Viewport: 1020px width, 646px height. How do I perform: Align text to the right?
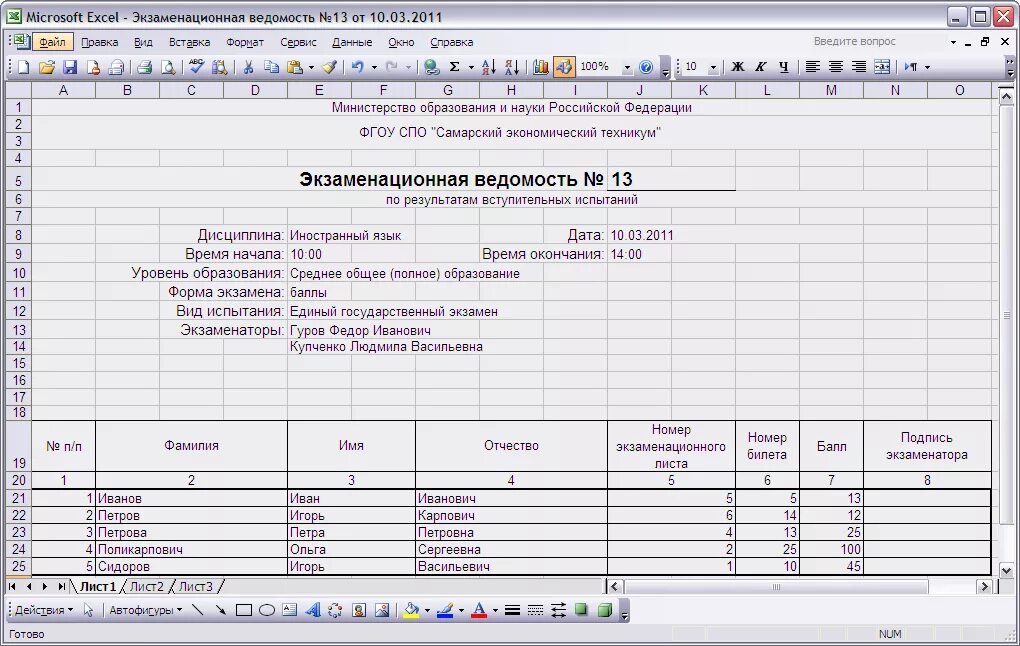coord(859,66)
